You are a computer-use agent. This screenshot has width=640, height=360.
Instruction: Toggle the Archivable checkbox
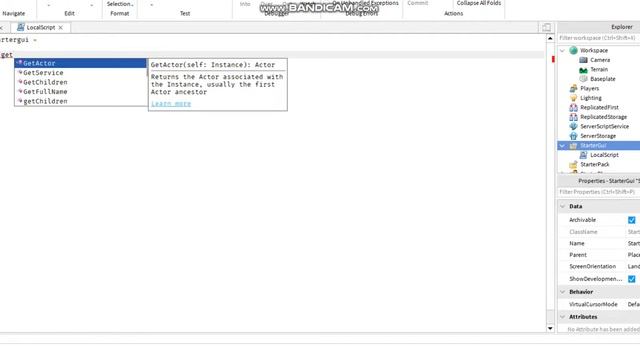pyautogui.click(x=631, y=220)
